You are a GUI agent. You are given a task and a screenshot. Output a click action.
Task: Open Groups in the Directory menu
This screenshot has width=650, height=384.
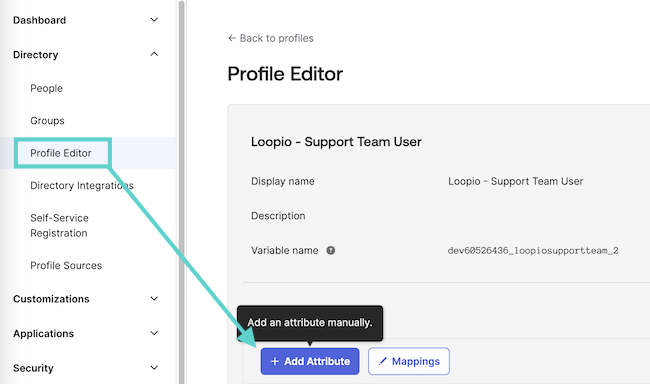47,121
